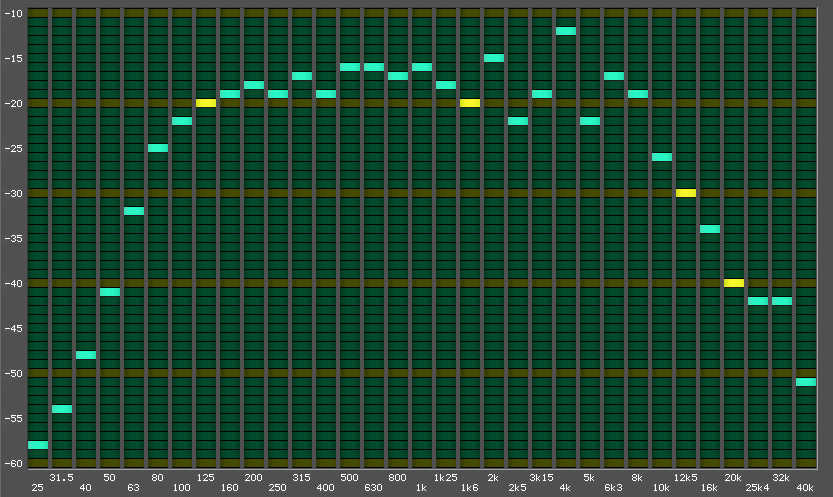Click the level marker in the 31.5 Hz band
The width and height of the screenshot is (833, 497).
pyautogui.click(x=62, y=409)
